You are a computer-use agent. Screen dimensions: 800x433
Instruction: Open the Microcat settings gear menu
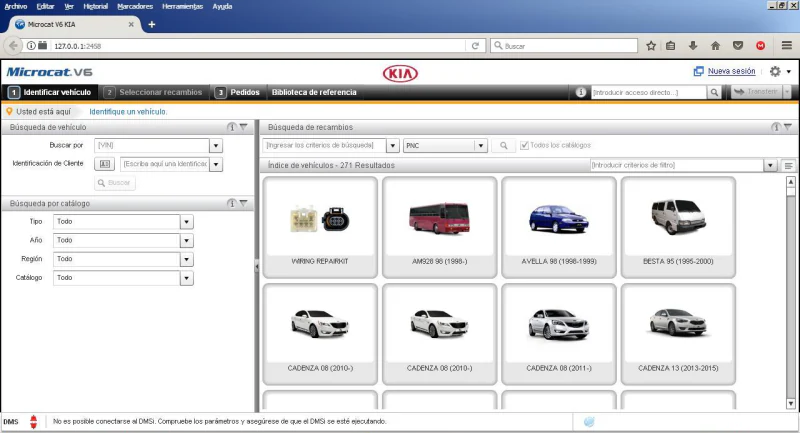click(x=775, y=72)
